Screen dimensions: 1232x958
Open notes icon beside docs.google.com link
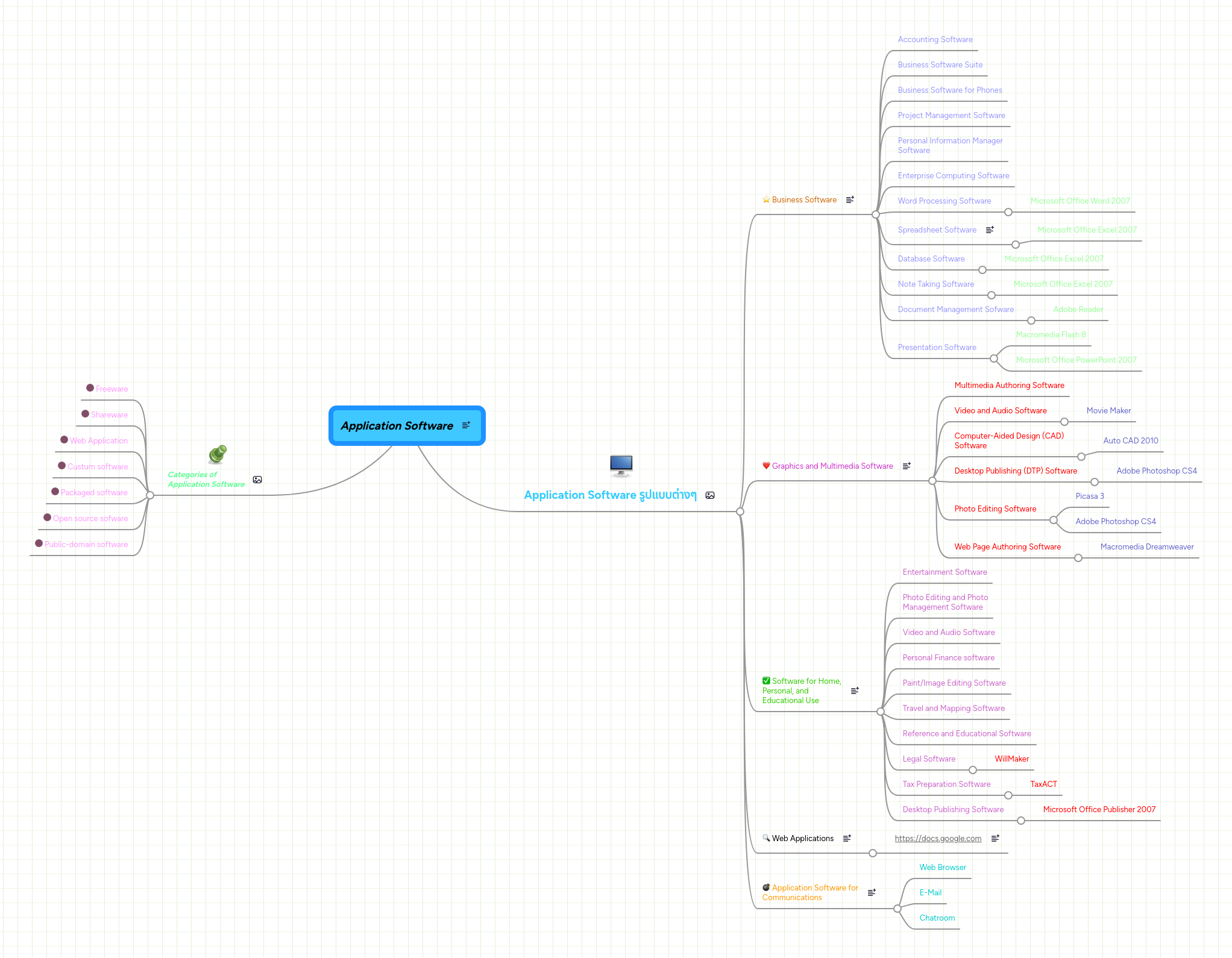(995, 838)
